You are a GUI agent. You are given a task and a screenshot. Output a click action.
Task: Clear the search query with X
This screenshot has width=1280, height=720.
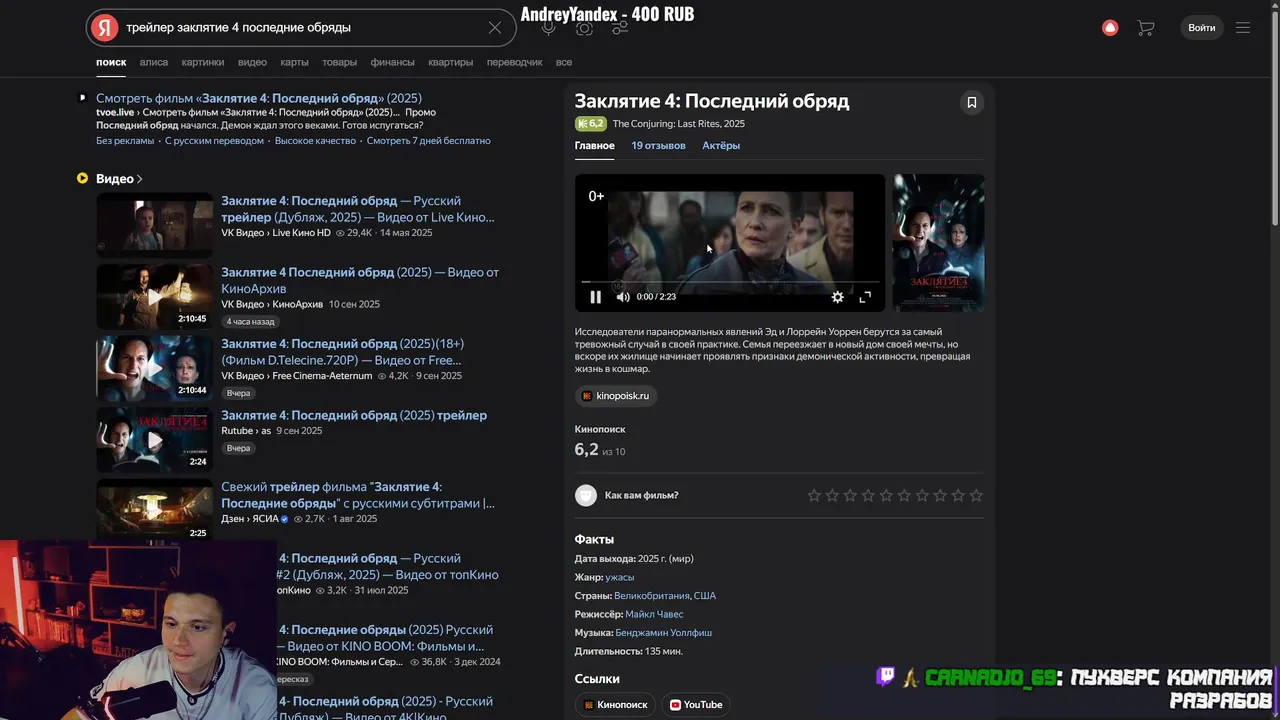(494, 28)
